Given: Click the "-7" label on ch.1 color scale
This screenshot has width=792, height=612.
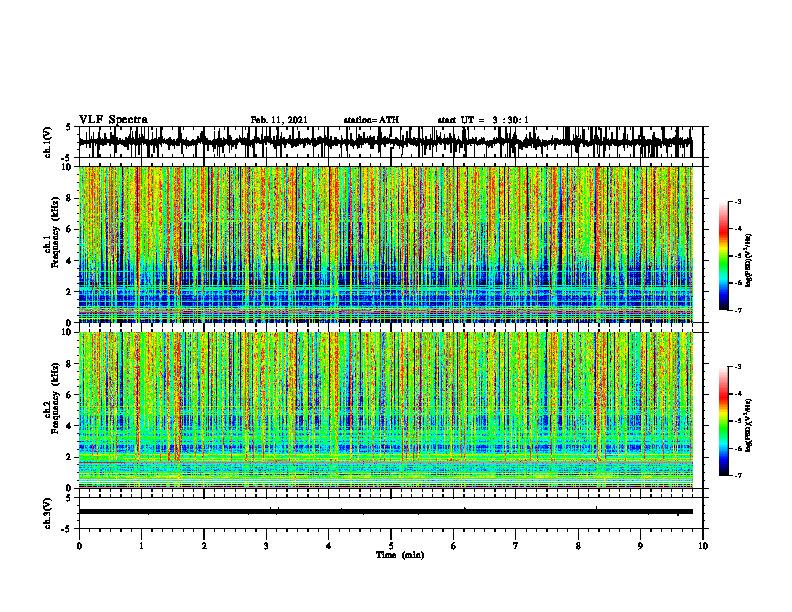Looking at the screenshot, I should 737,310.
